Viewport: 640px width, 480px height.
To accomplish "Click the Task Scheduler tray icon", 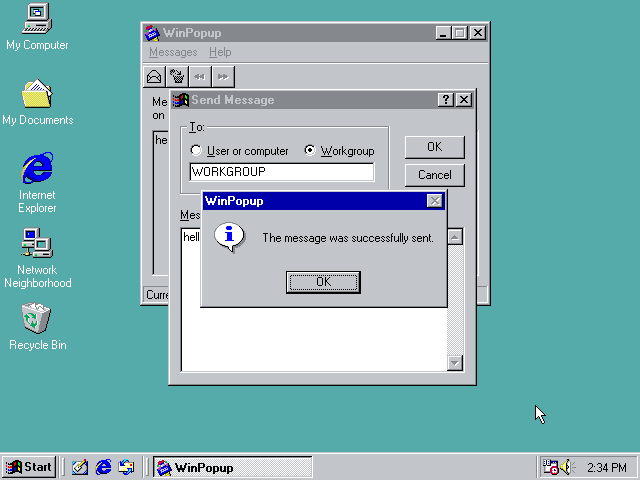I will [x=550, y=467].
